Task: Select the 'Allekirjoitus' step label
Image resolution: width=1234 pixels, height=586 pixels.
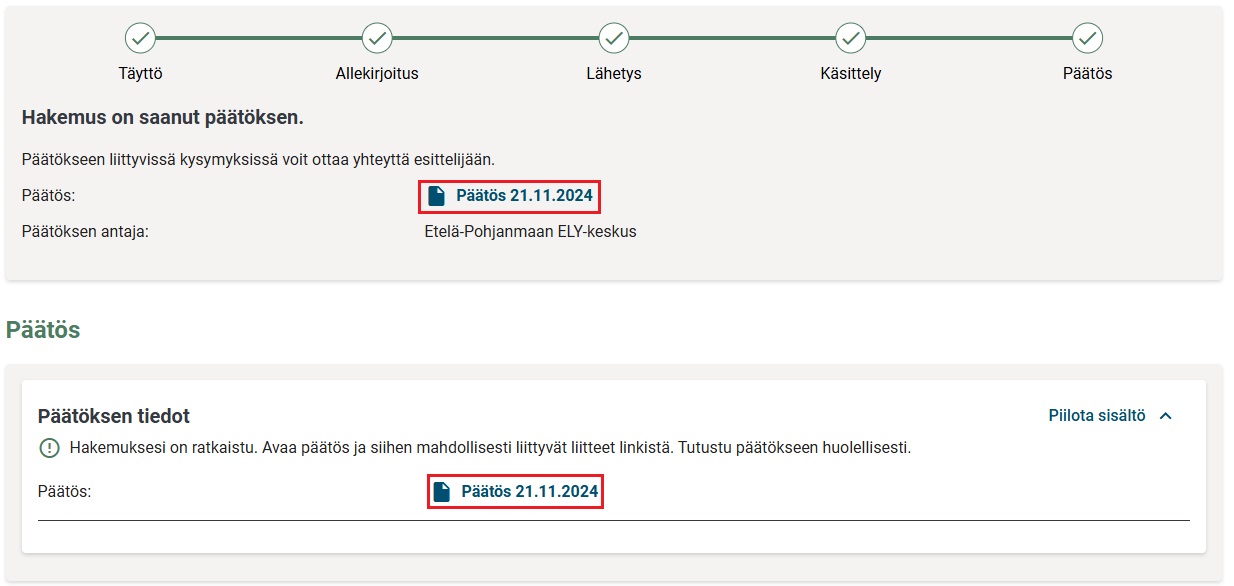Action: [x=377, y=74]
